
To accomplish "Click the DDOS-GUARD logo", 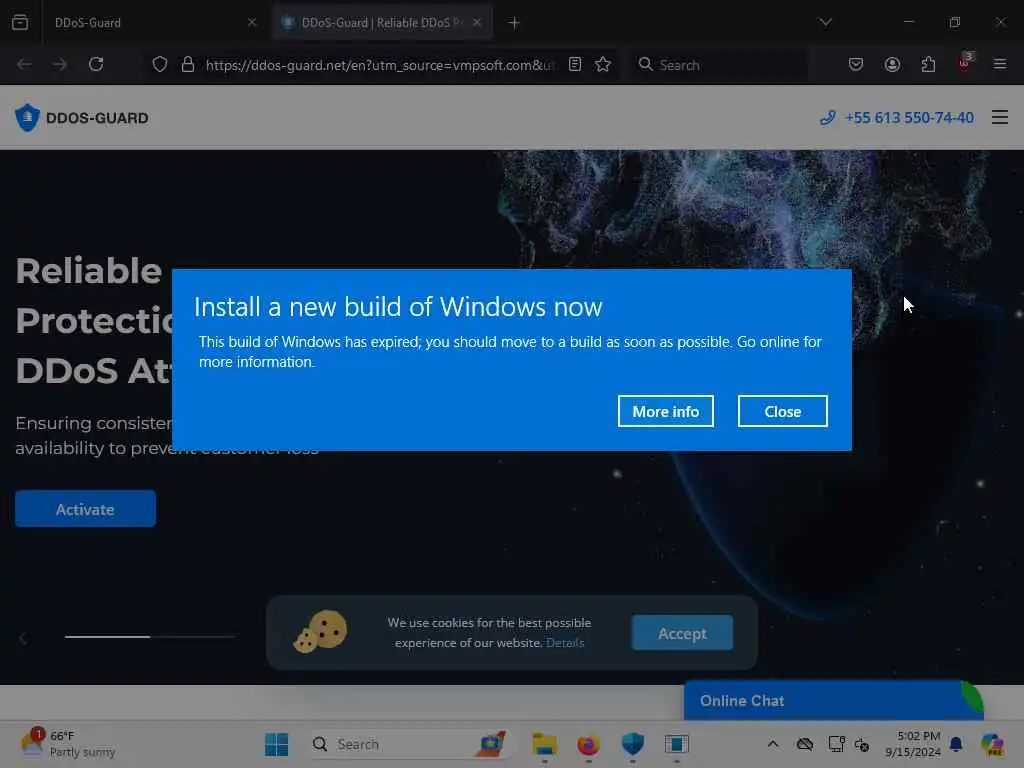I will click(x=82, y=118).
